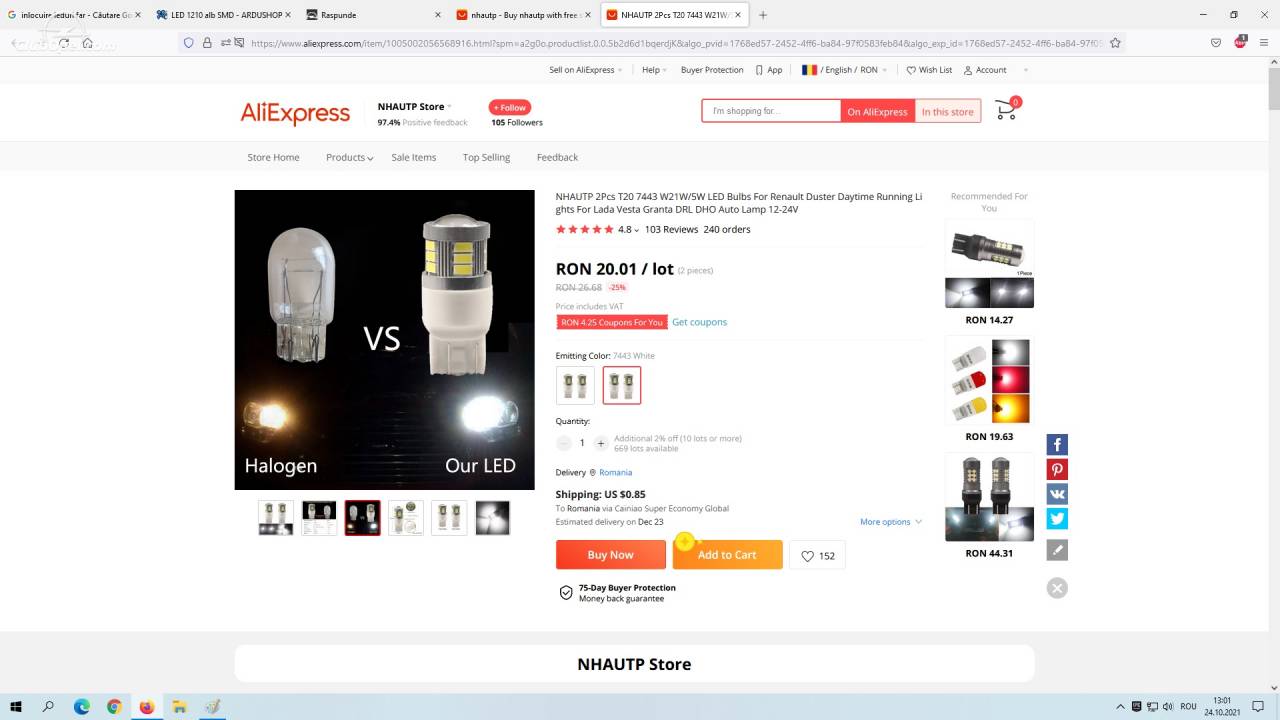This screenshot has height=720, width=1280.
Task: Share product on Twitter icon
Action: click(1057, 519)
